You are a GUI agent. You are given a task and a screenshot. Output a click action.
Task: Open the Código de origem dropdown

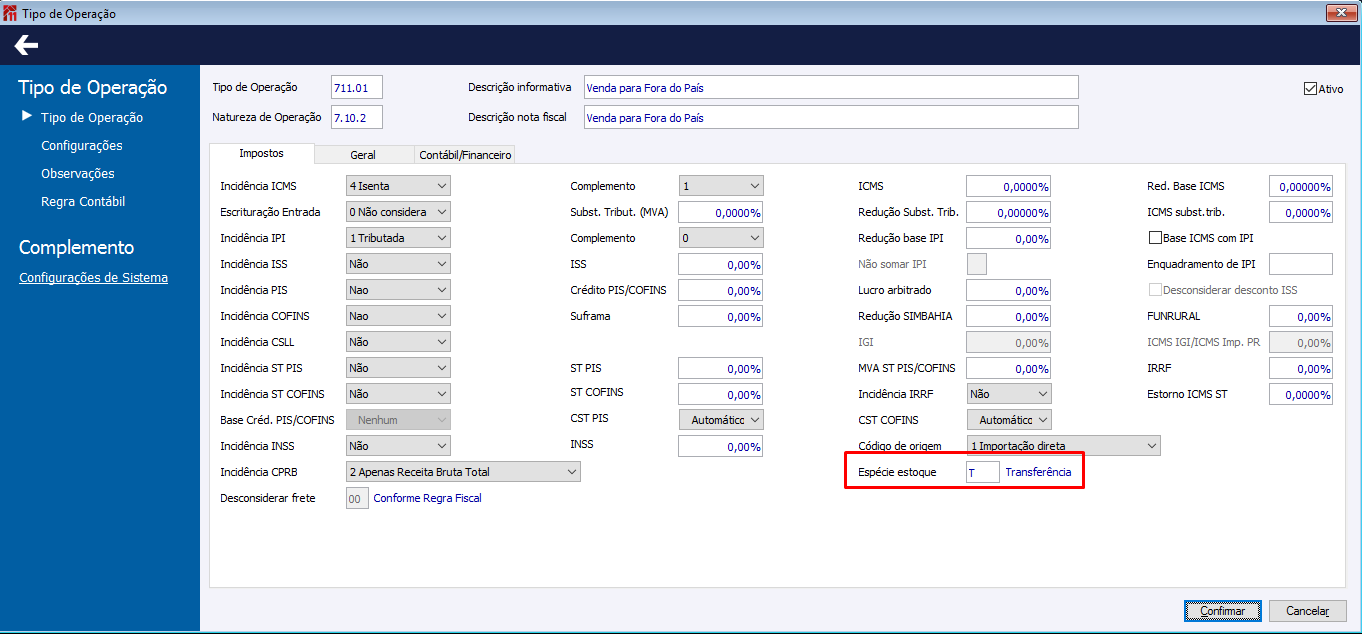coord(1064,446)
